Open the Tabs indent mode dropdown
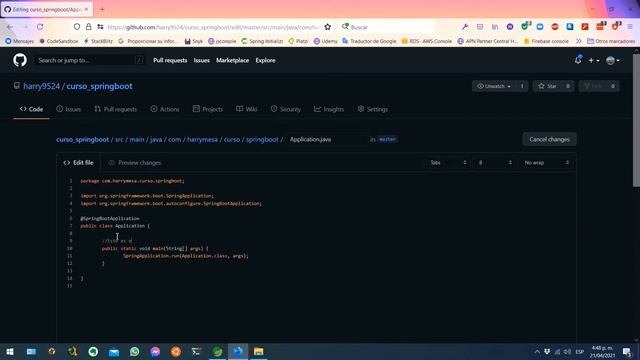 pyautogui.click(x=448, y=163)
